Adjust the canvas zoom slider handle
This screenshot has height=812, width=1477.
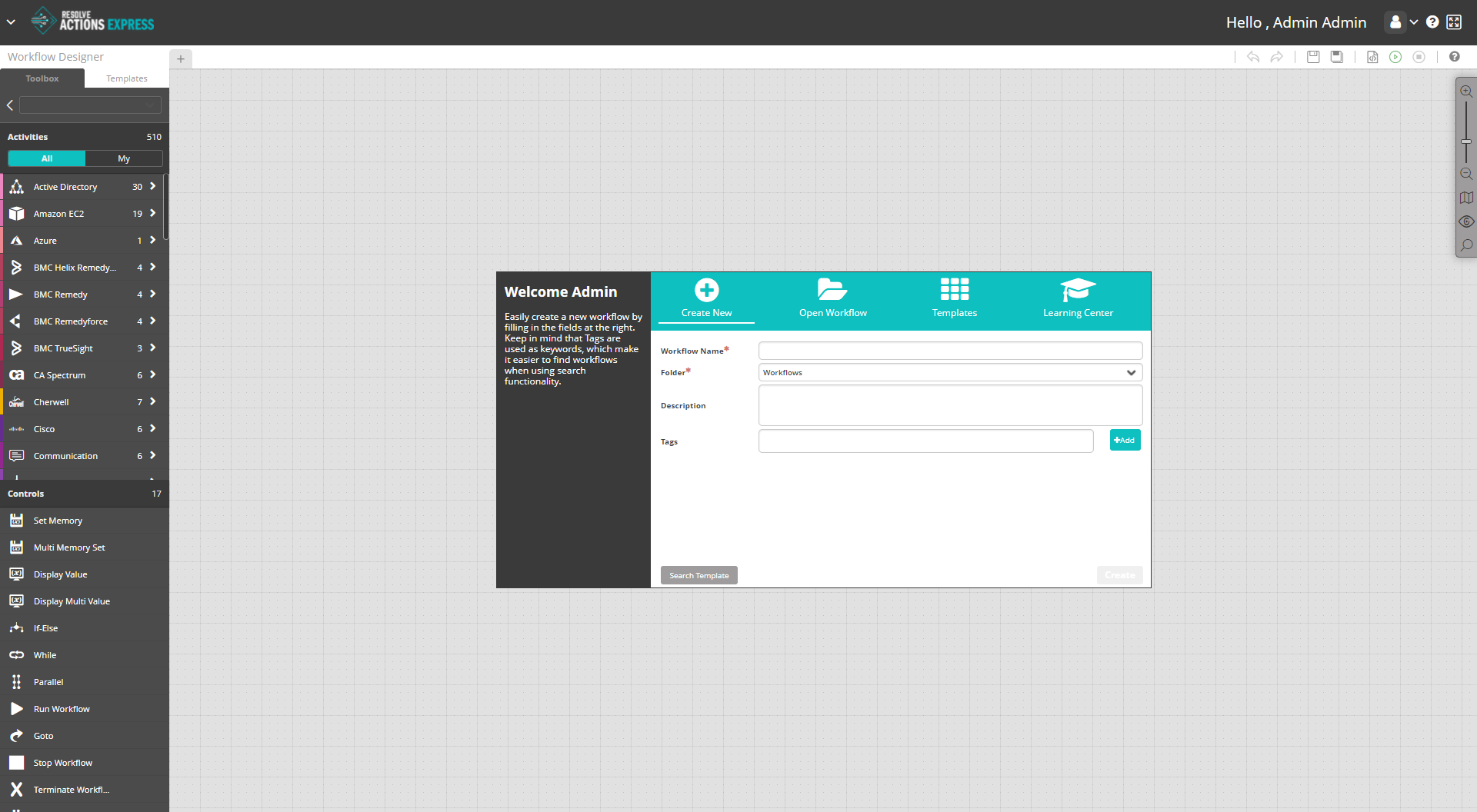click(x=1466, y=141)
